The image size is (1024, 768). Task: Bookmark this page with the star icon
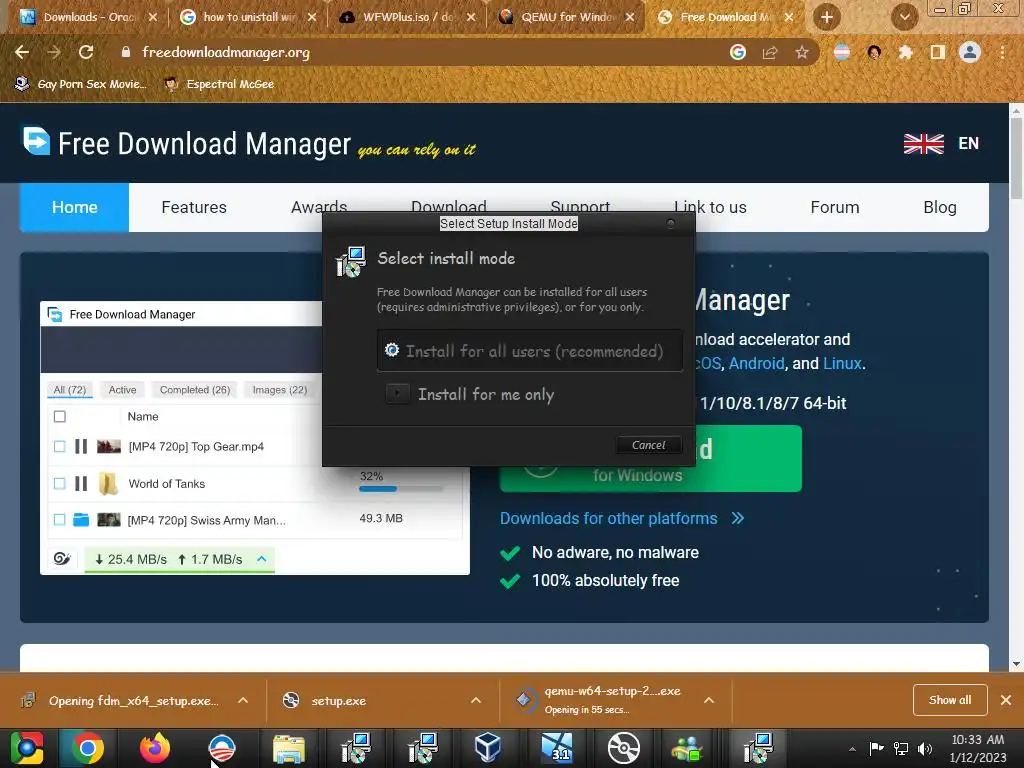[802, 52]
